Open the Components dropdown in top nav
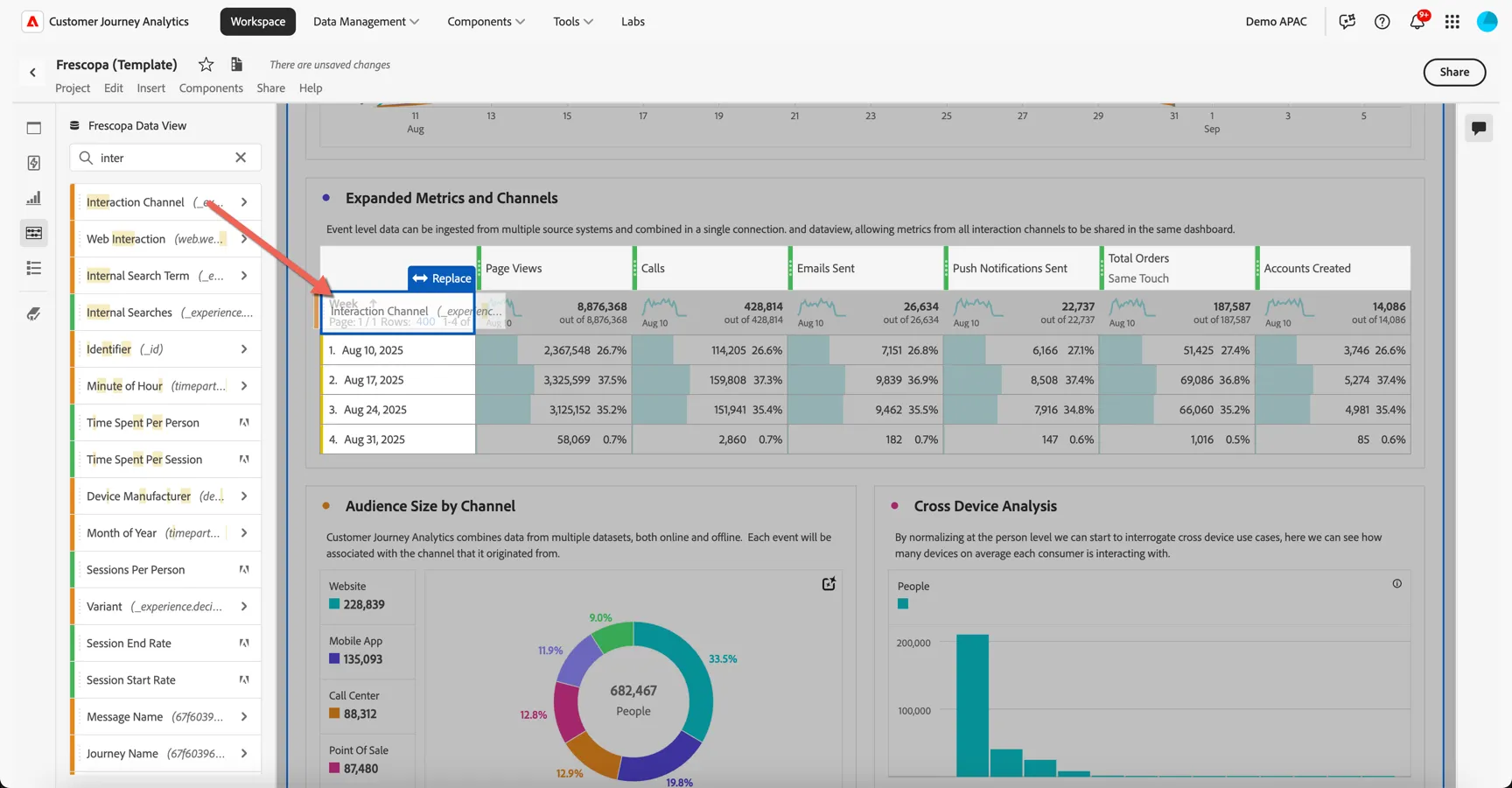The width and height of the screenshot is (1512, 788). click(486, 21)
